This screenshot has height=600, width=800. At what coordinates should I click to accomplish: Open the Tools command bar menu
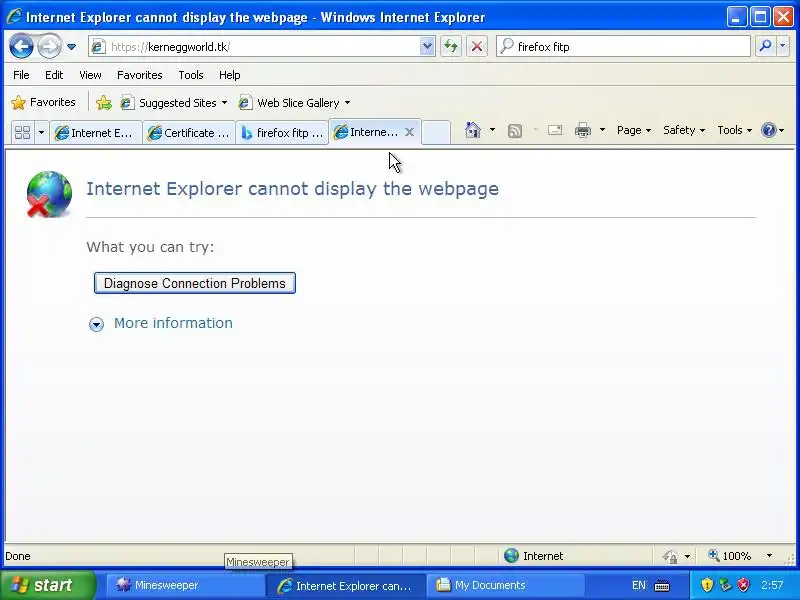tap(734, 130)
